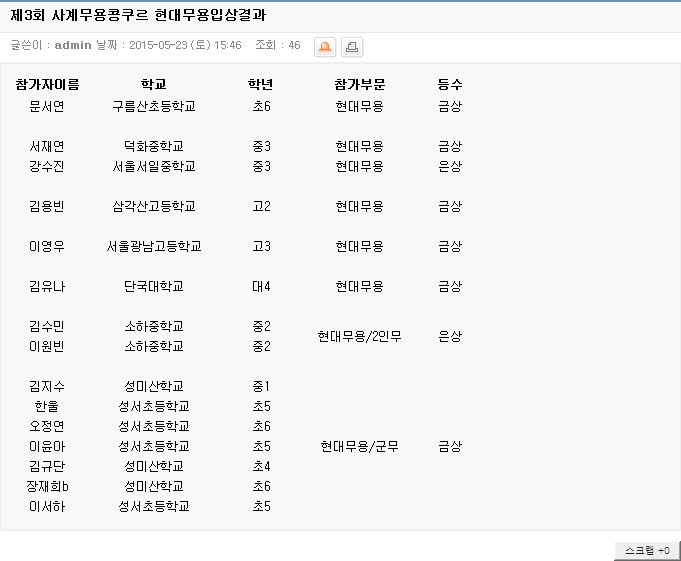Click the post title 제3회 사계무용콩쿠르 현대무용입상결과
Image resolution: width=681 pixels, height=561 pixels.
coord(138,16)
